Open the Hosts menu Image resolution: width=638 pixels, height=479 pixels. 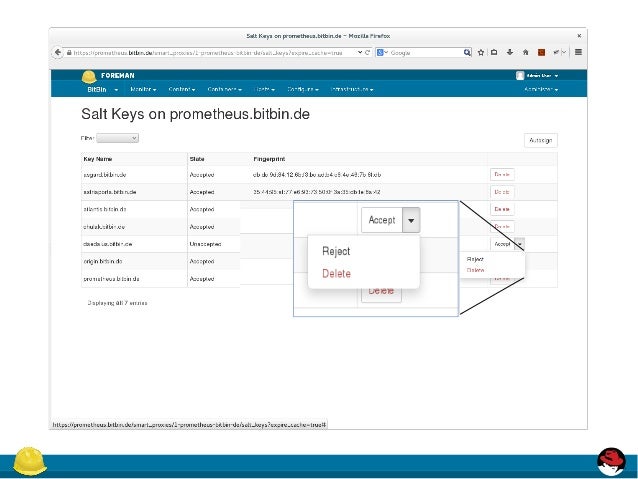tap(265, 90)
